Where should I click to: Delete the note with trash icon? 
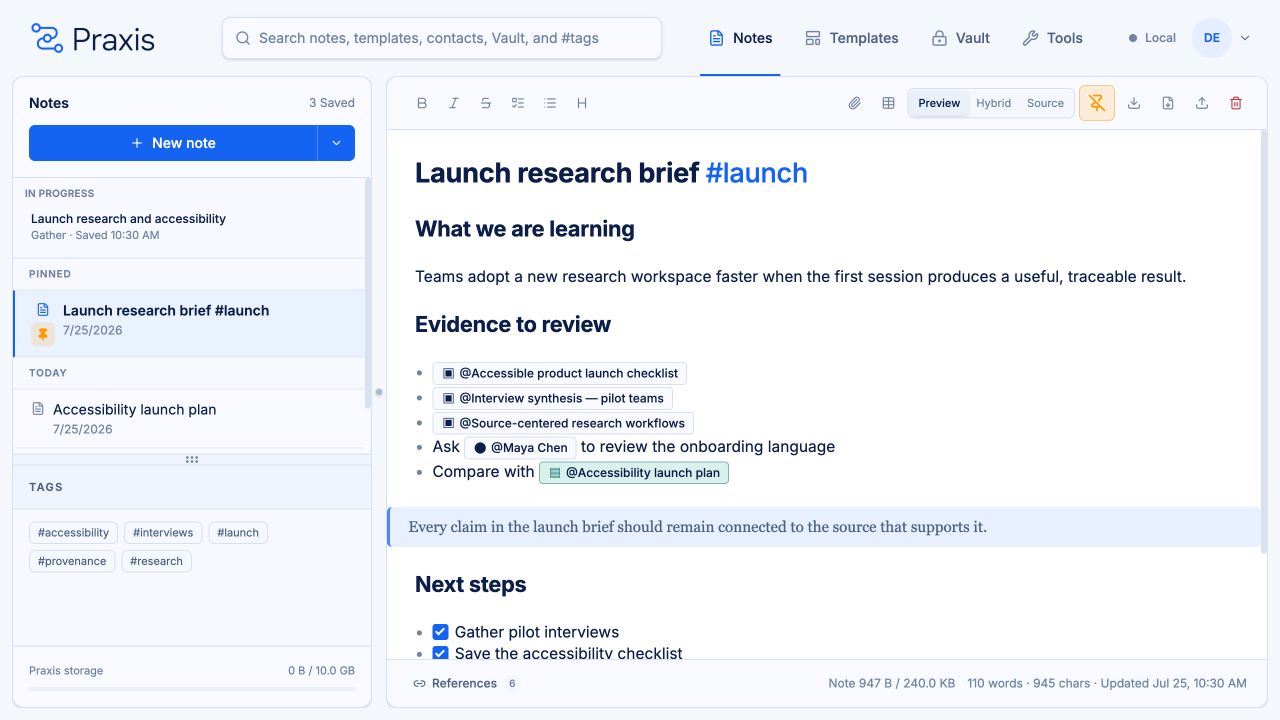(1236, 103)
